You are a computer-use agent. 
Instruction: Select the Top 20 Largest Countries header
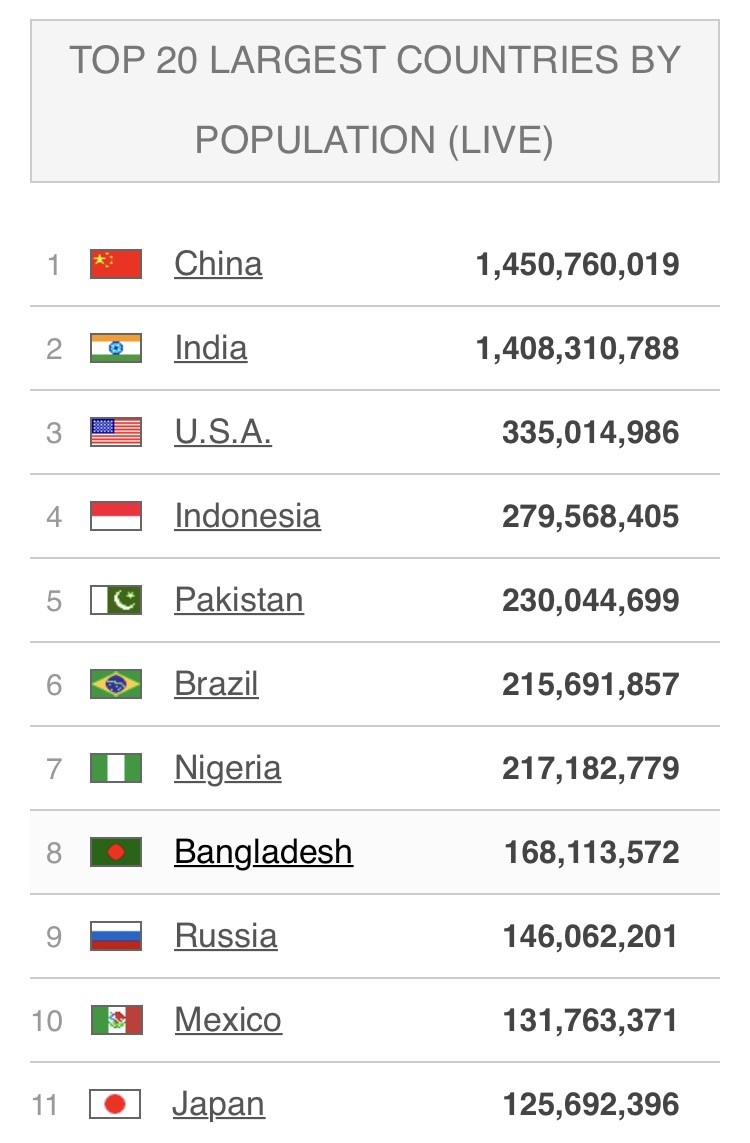375,100
